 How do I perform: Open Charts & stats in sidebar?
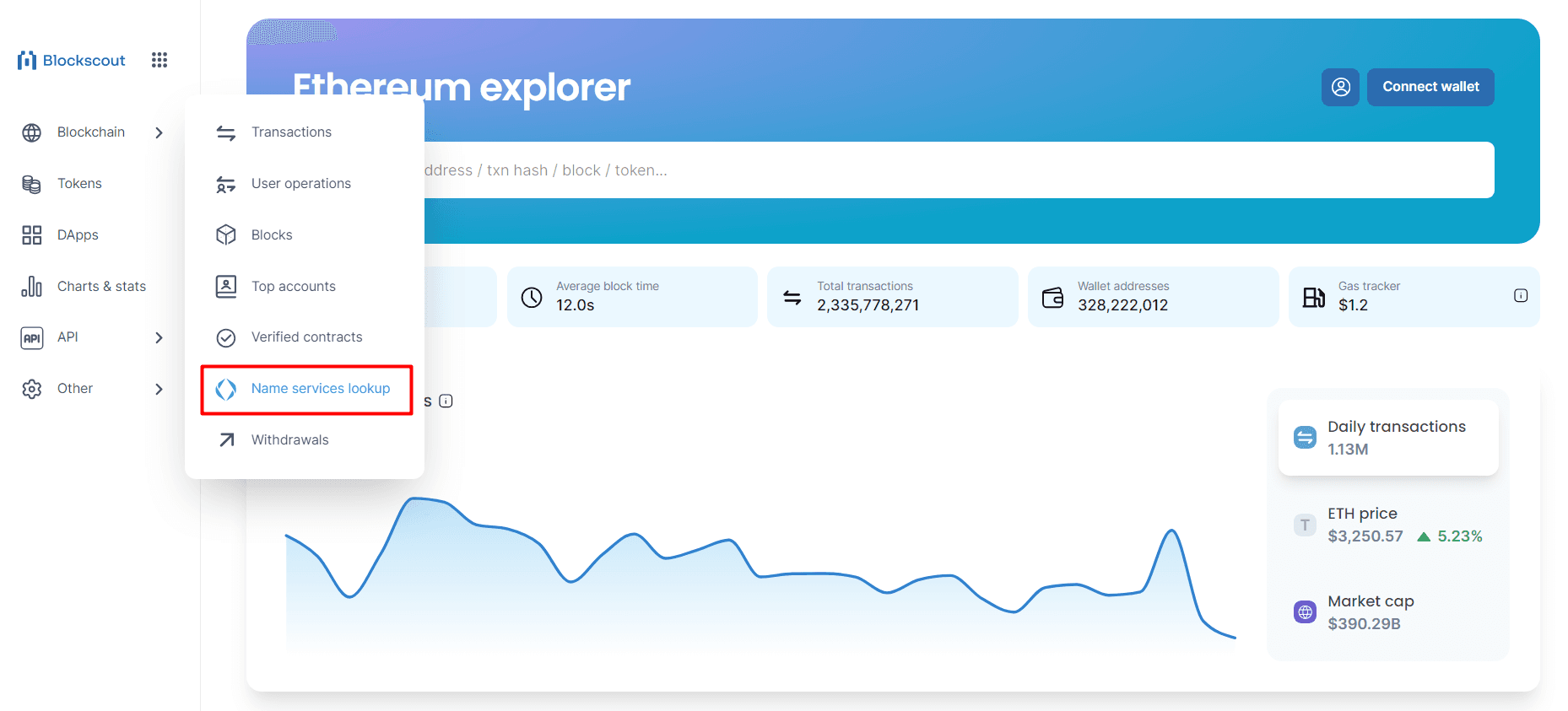[x=101, y=287]
